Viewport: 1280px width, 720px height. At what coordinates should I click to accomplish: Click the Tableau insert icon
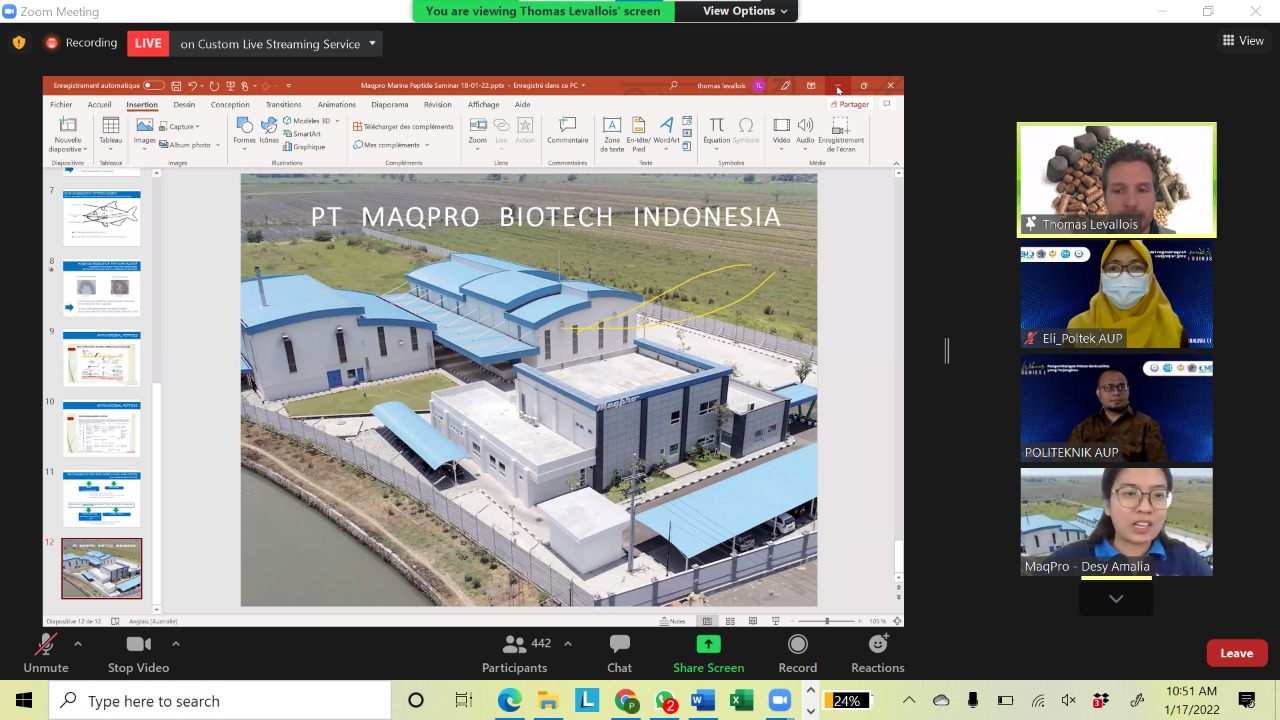click(x=111, y=134)
